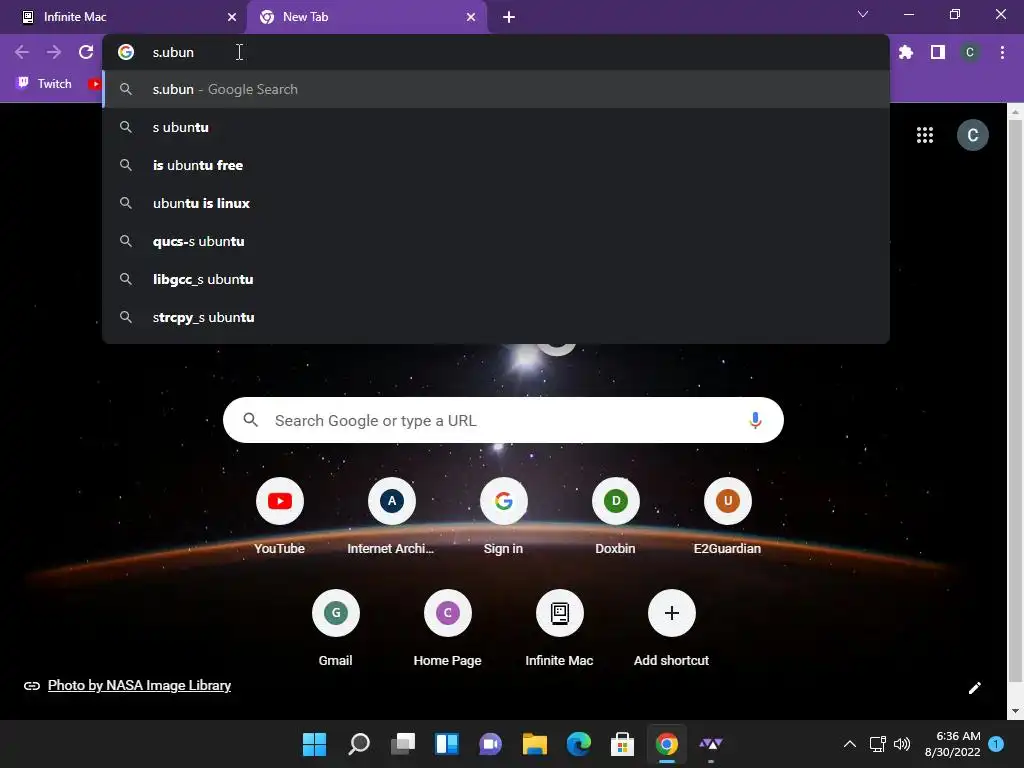Pick the 'is ubuntu free' suggestion
This screenshot has width=1024, height=768.
click(x=496, y=165)
